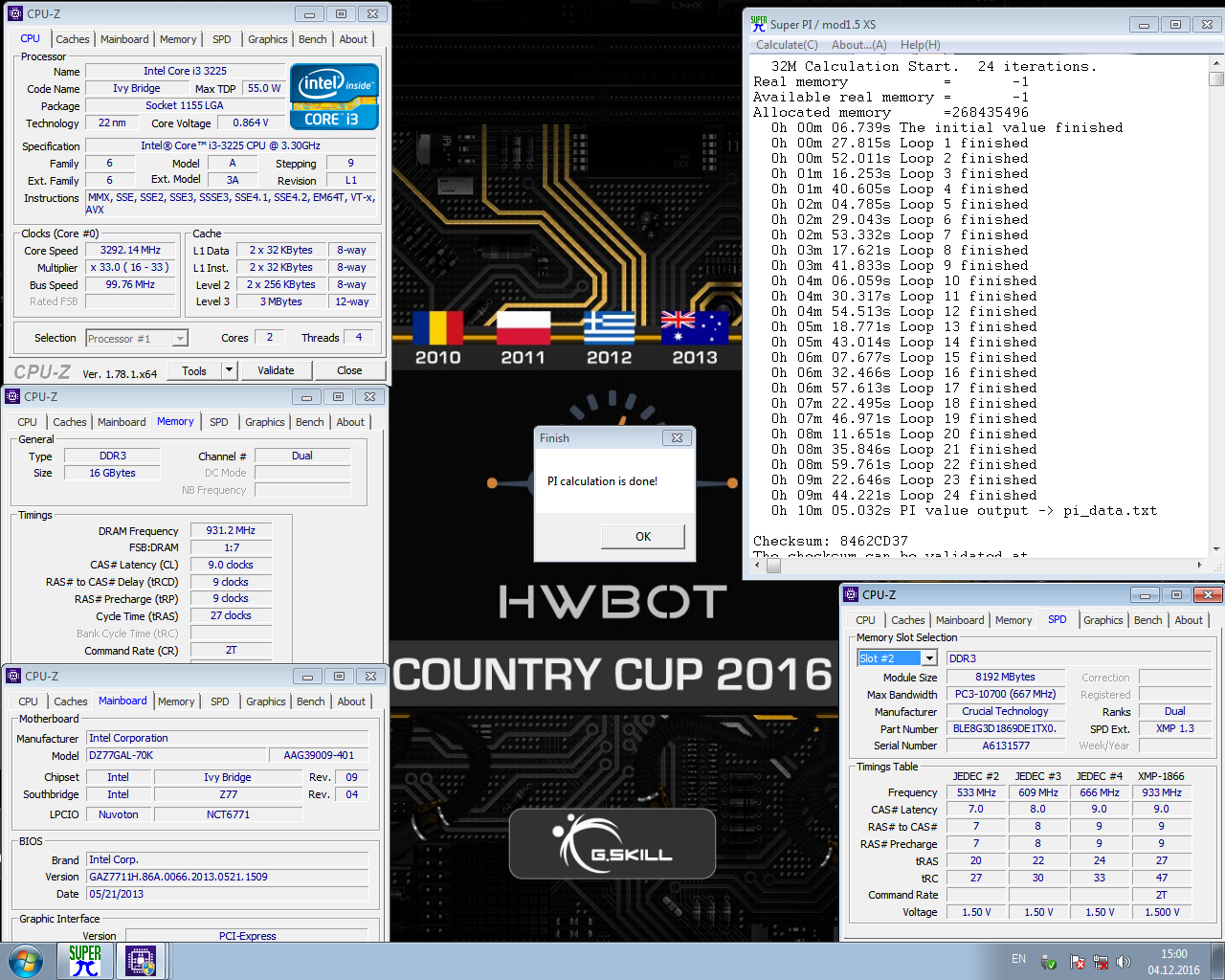
Task: Click the LPCIO value 'NCT6771'
Action: pos(228,814)
